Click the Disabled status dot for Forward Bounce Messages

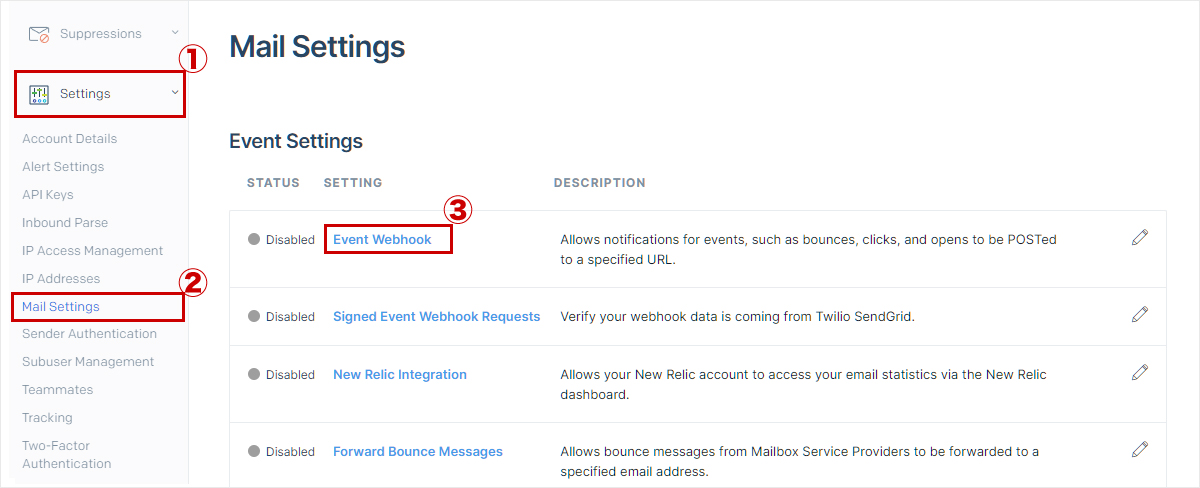click(254, 452)
